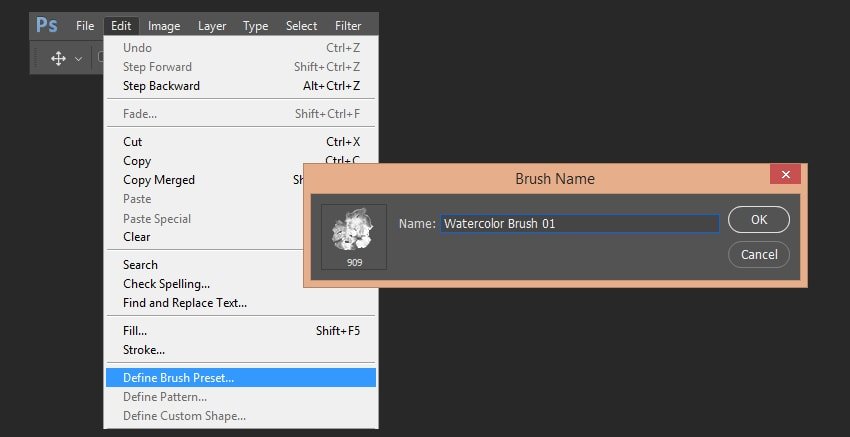Close the Brush Name dialog
The width and height of the screenshot is (850, 437).
pyautogui.click(x=785, y=175)
